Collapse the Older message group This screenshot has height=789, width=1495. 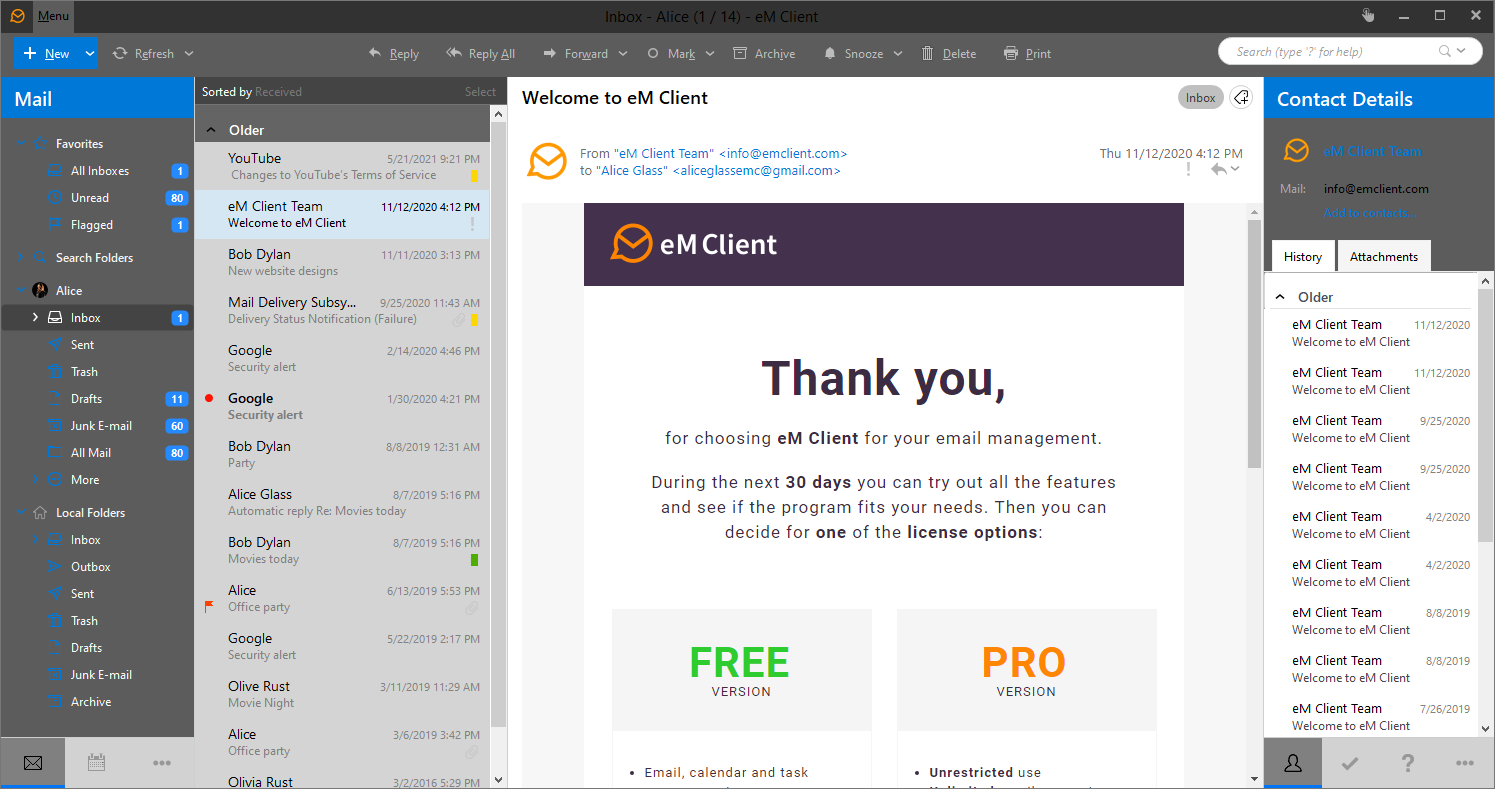(x=210, y=129)
